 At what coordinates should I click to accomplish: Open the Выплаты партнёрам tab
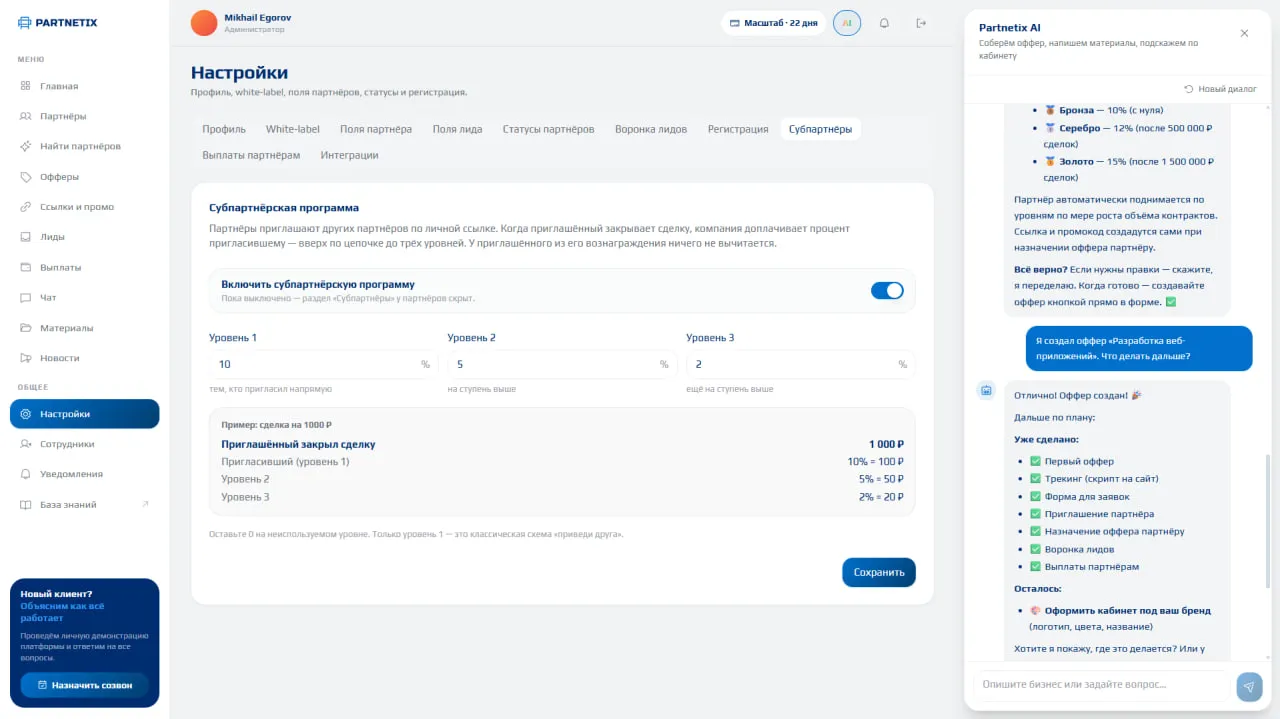251,155
